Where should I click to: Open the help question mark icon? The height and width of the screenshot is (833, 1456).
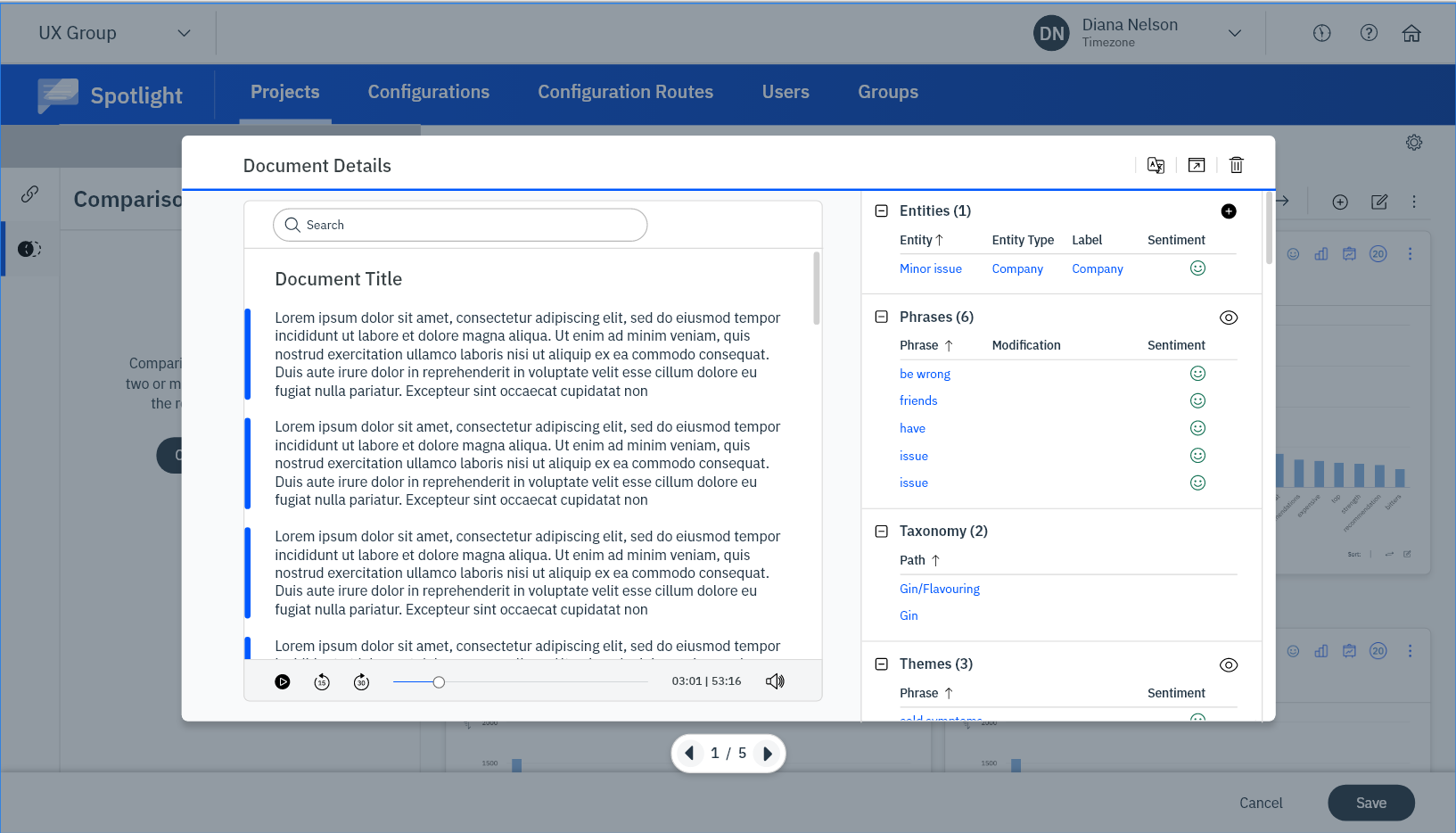click(x=1369, y=33)
